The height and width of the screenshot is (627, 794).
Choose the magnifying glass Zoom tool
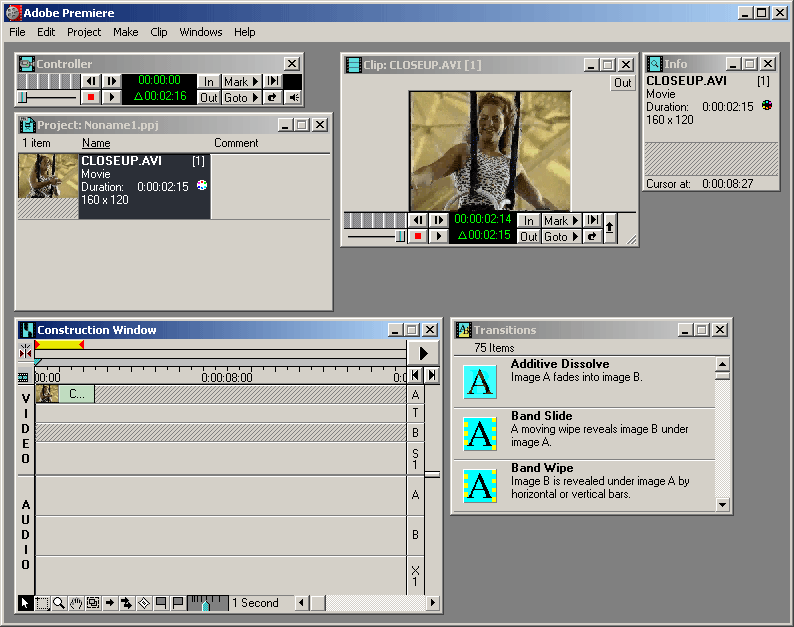coord(59,603)
